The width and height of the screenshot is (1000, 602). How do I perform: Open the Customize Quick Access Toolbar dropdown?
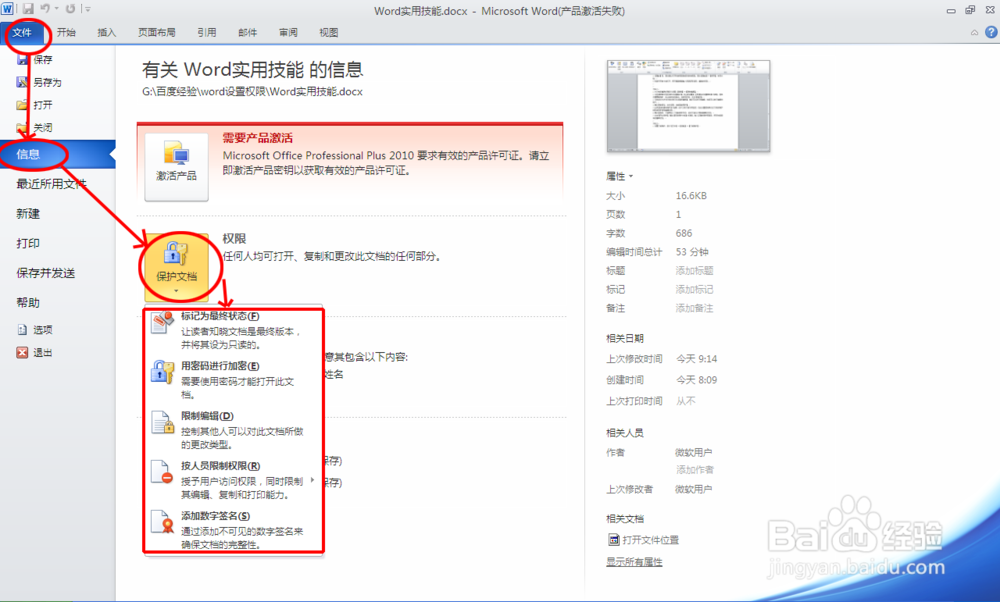pos(87,9)
